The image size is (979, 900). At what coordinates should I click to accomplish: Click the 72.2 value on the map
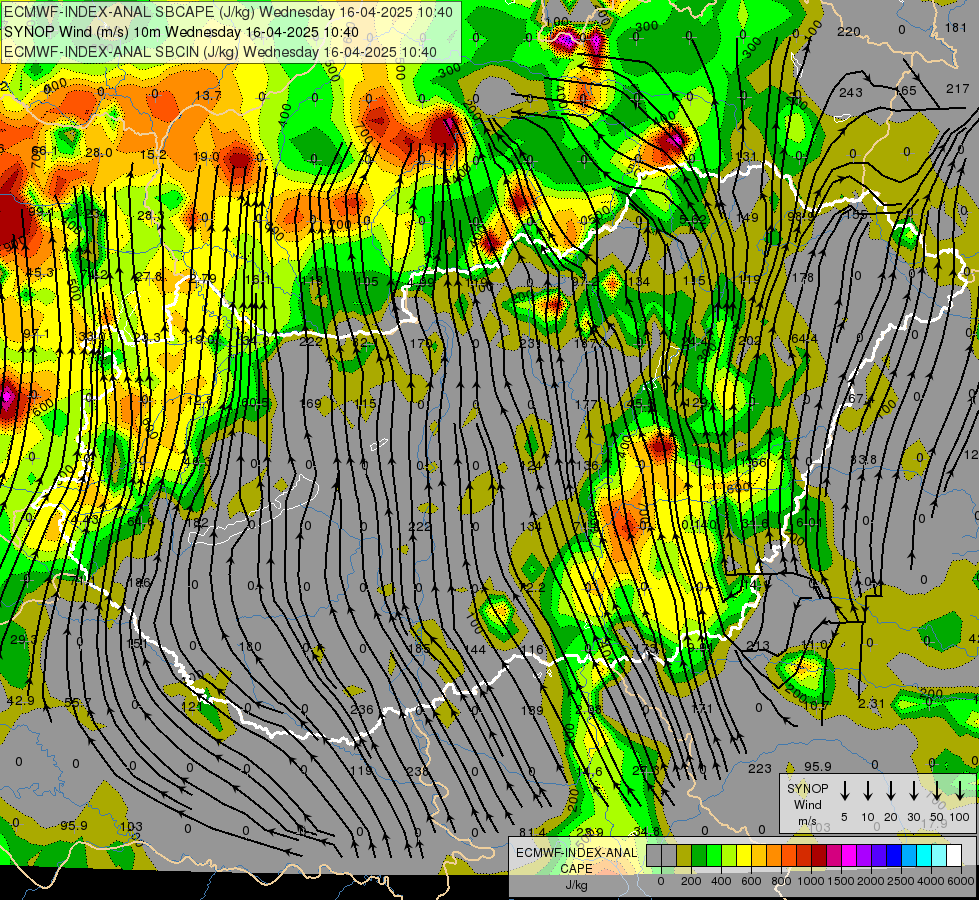532,587
